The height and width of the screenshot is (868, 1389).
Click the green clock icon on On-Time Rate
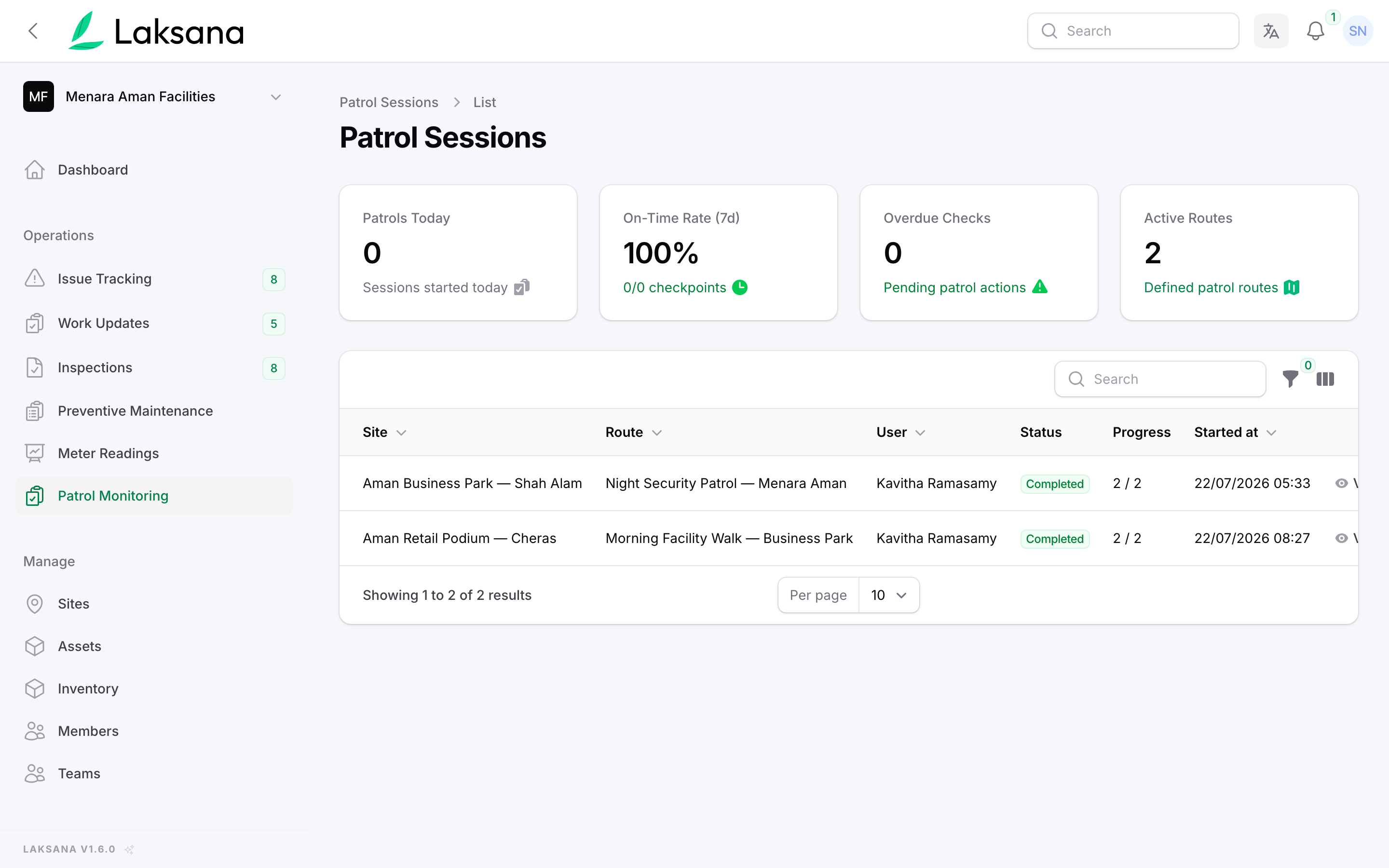coord(740,287)
